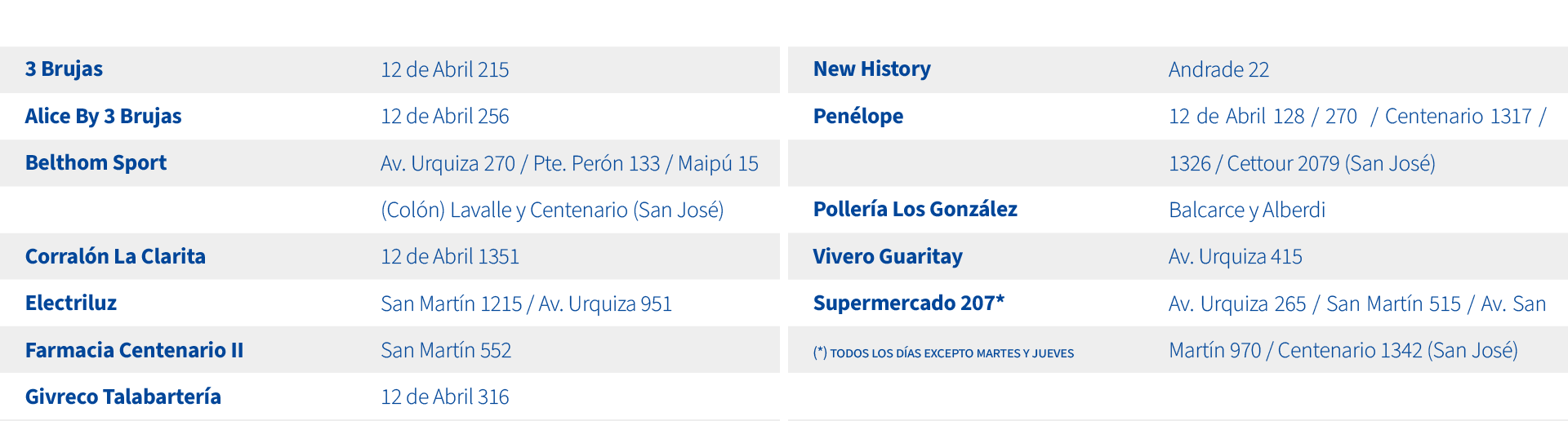This screenshot has height=421, width=1568.
Task: Click Corralón La Clarita listing
Action: pos(115,256)
